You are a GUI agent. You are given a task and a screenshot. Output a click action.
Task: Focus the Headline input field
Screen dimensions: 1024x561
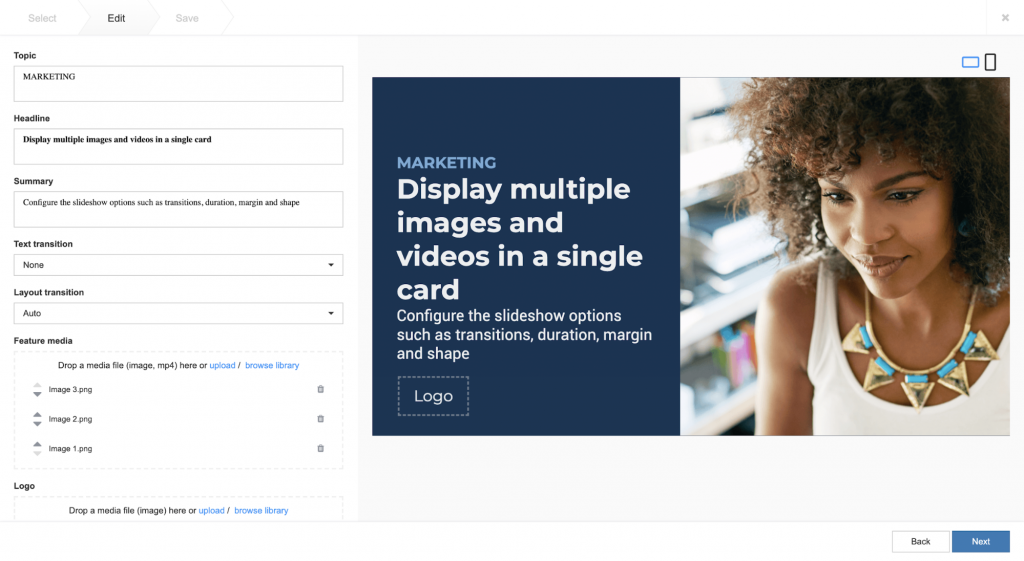(x=178, y=146)
